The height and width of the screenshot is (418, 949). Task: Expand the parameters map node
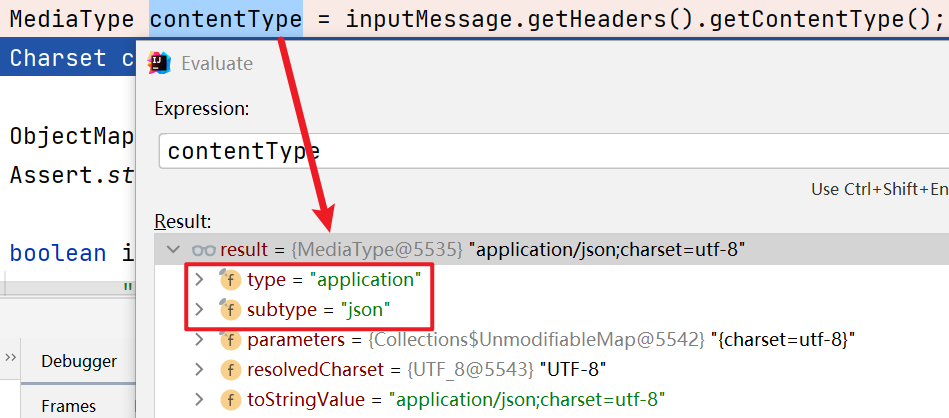(x=199, y=340)
